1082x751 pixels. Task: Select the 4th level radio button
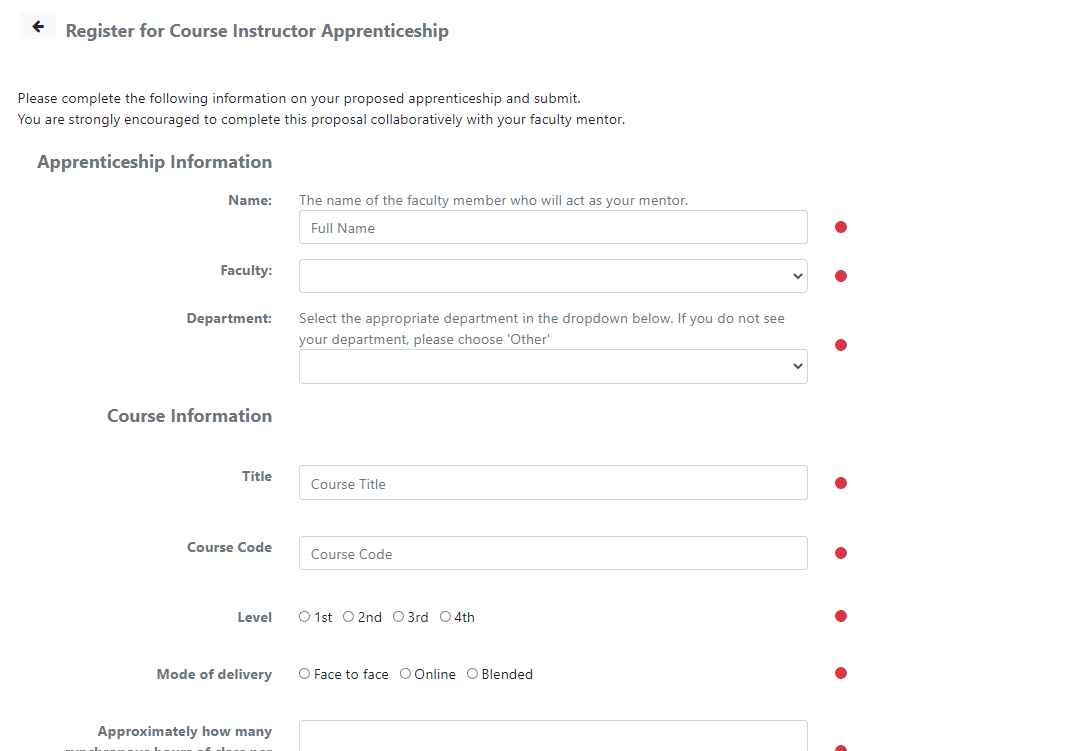(446, 617)
